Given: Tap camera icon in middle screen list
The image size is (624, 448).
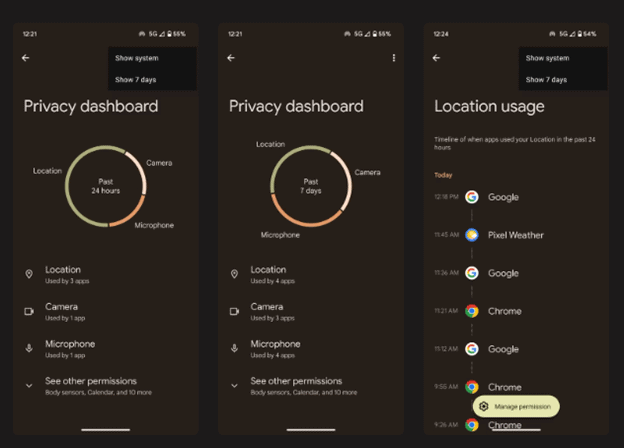Looking at the screenshot, I should 234,311.
